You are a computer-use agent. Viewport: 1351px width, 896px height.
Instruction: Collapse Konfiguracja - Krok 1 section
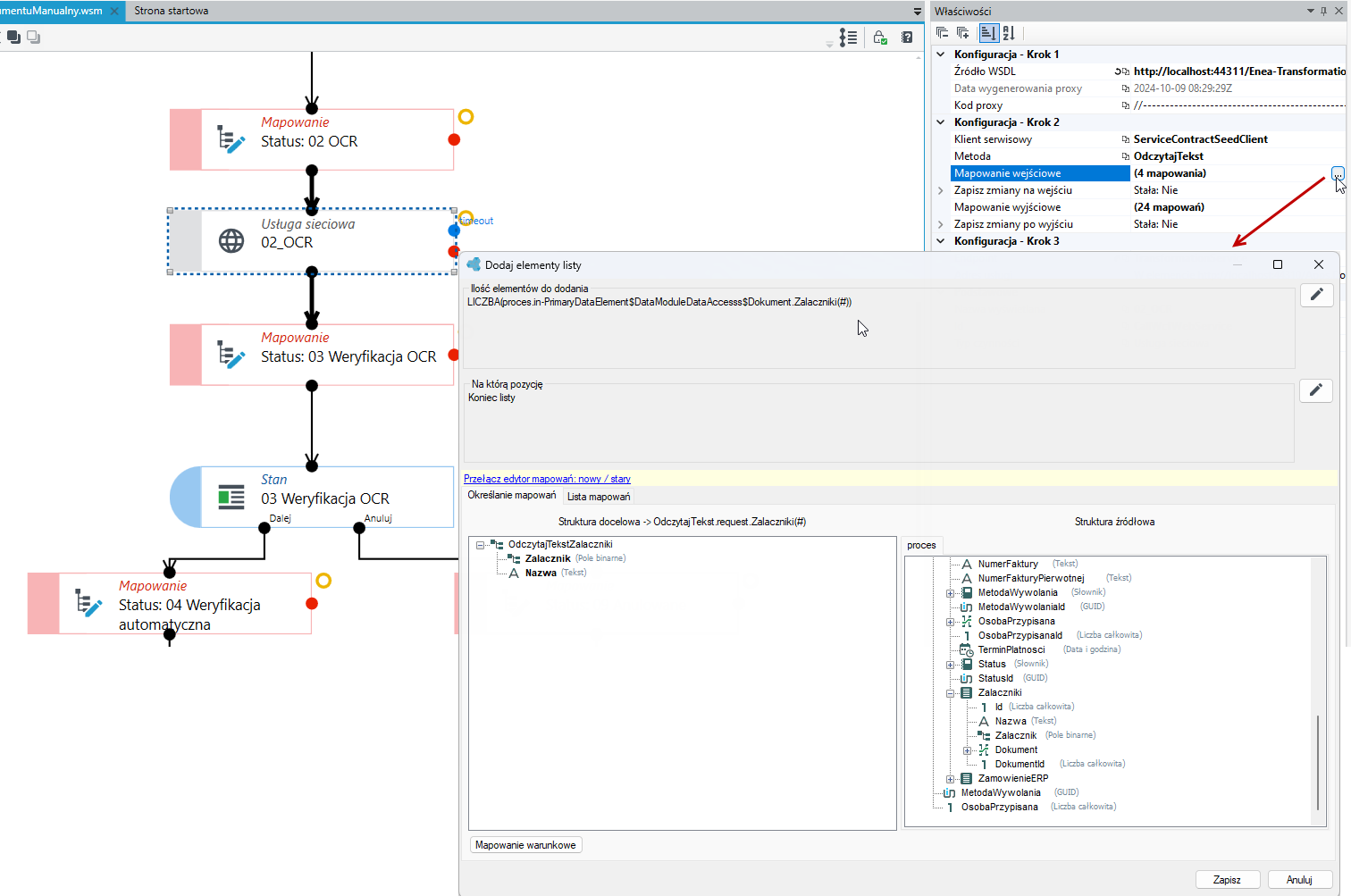tap(940, 54)
